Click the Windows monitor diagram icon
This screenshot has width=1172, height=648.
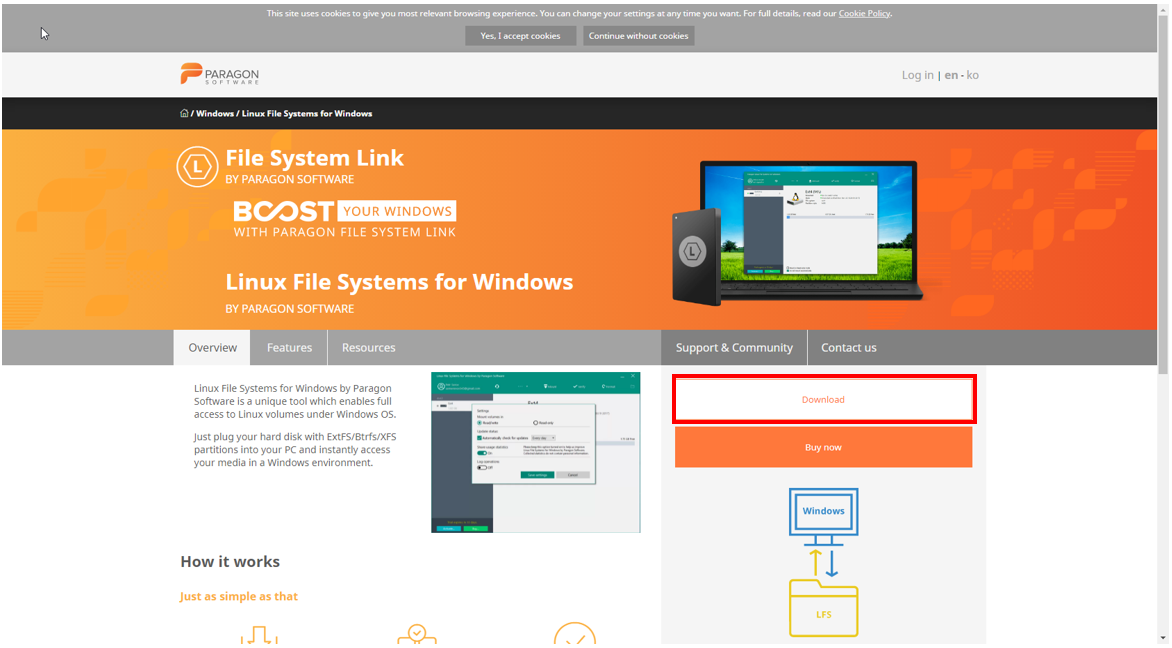click(x=823, y=516)
